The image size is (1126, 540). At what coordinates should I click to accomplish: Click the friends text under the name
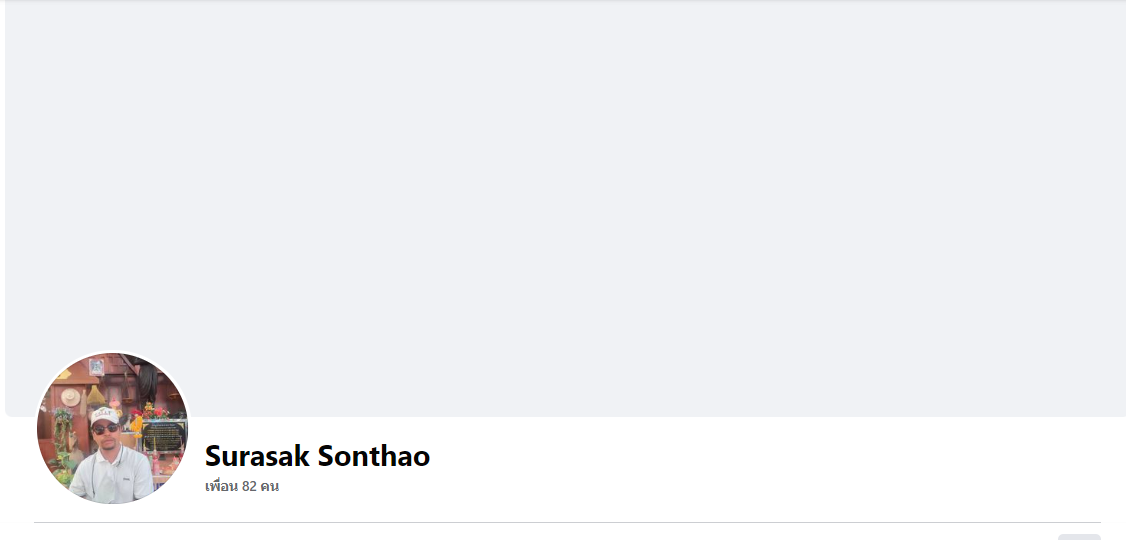(x=242, y=487)
